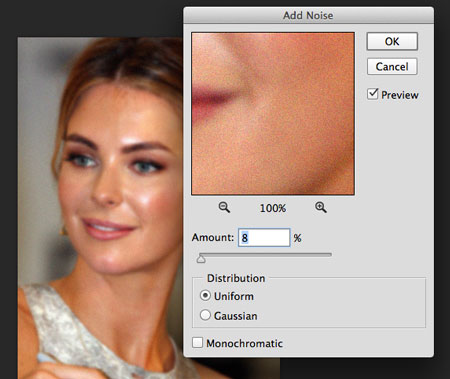Click the 100% zoom level readout
This screenshot has height=379, width=450.
tap(273, 208)
